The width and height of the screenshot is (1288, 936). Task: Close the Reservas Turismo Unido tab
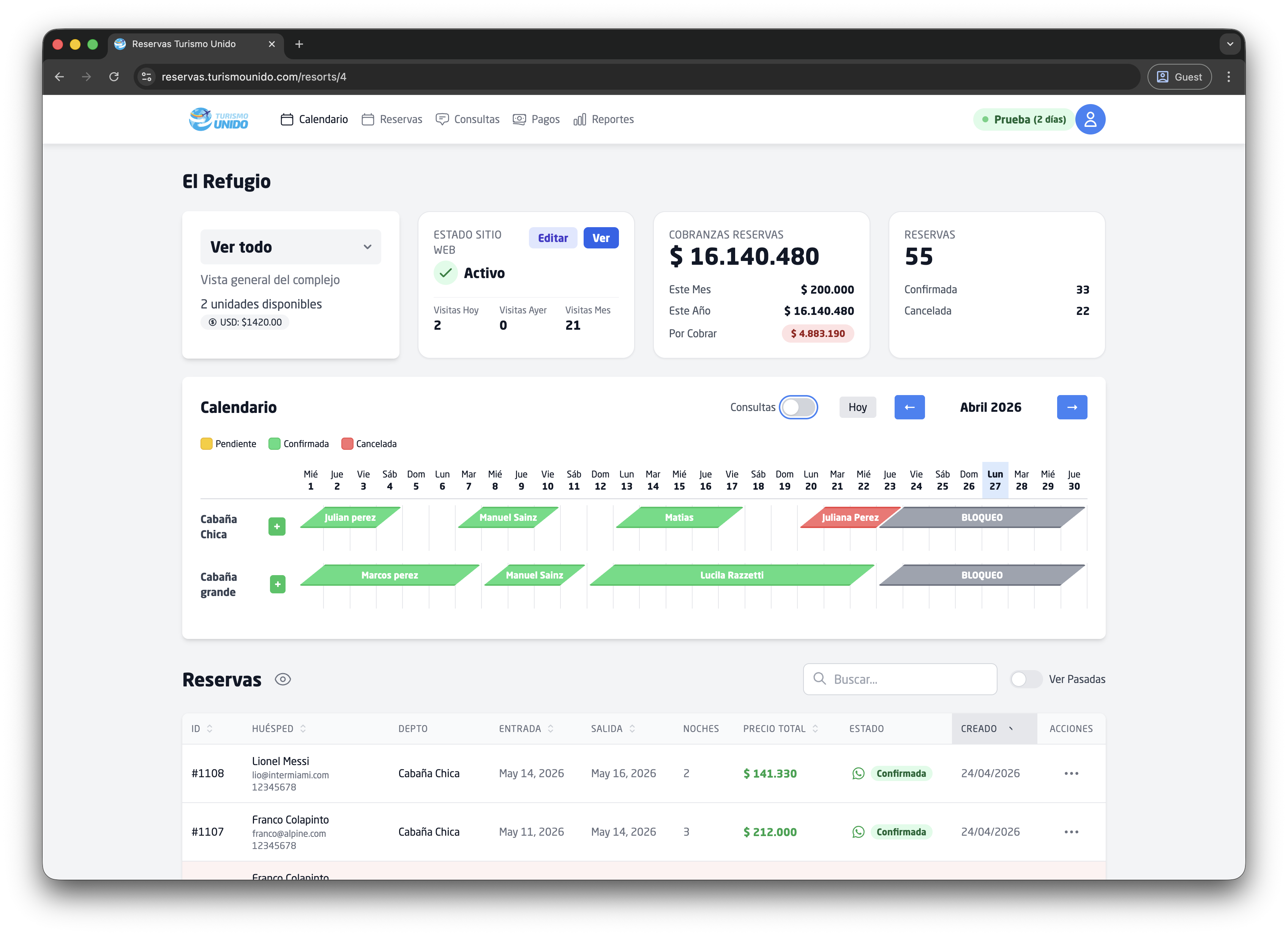pyautogui.click(x=272, y=44)
